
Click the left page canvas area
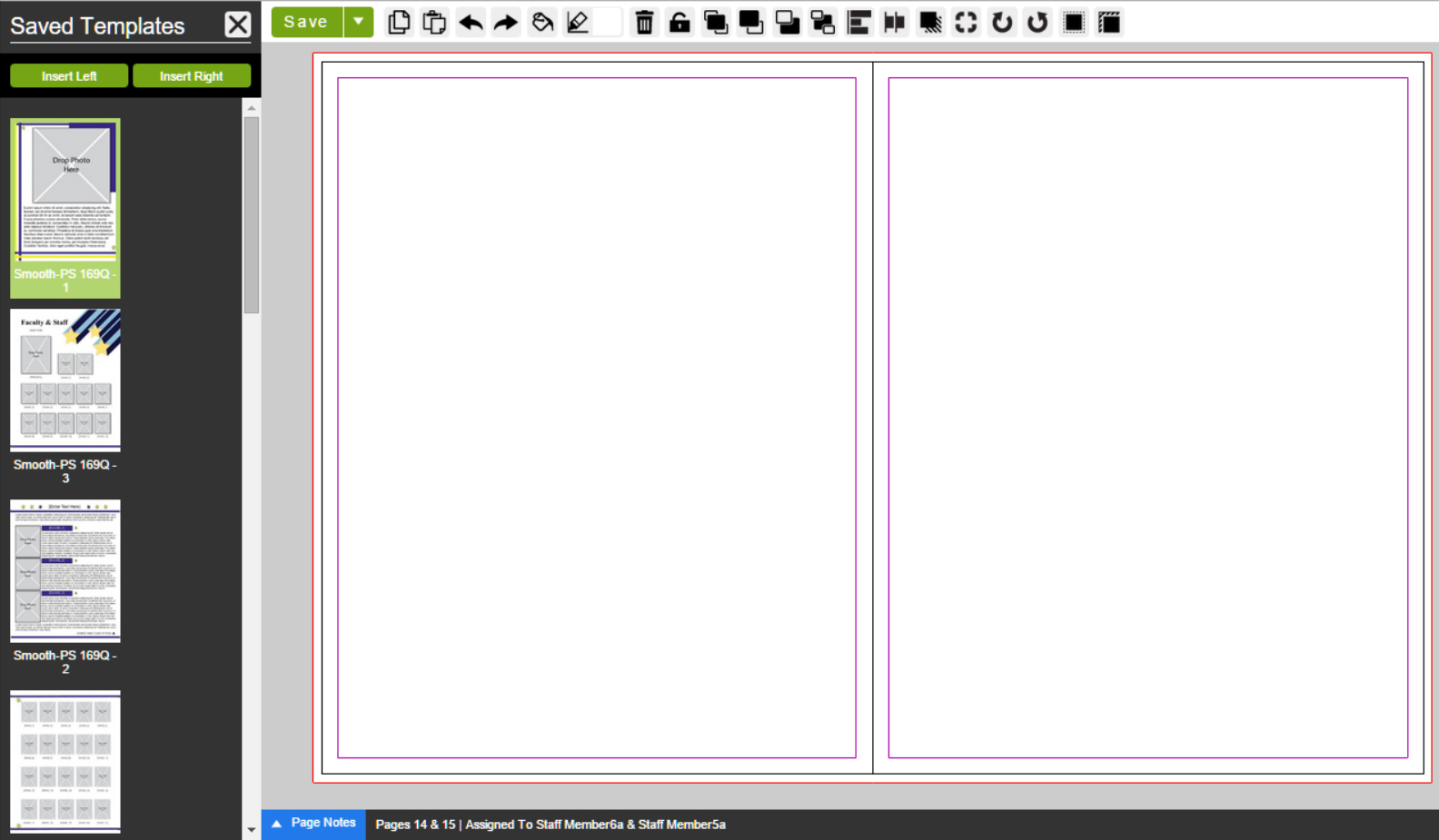pyautogui.click(x=597, y=418)
